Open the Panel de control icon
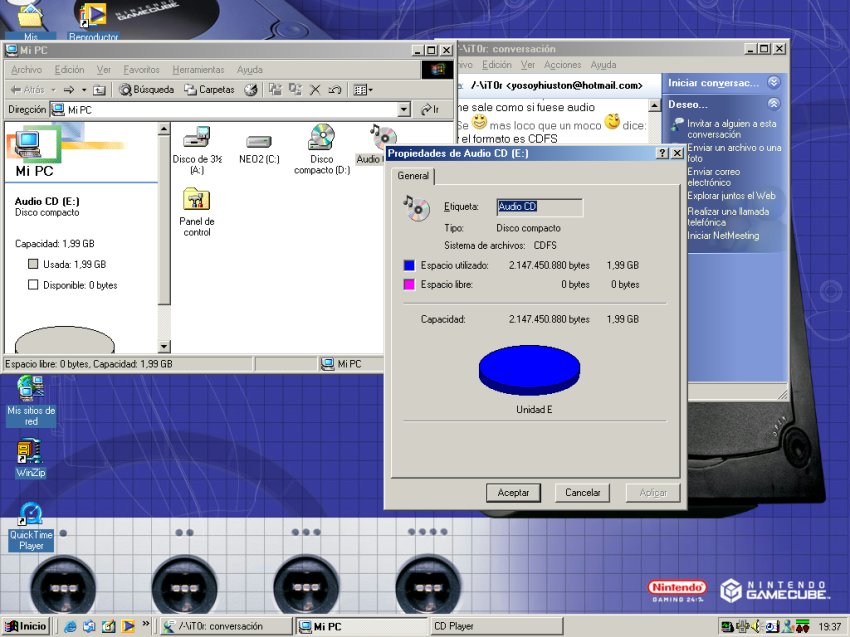 point(197,200)
